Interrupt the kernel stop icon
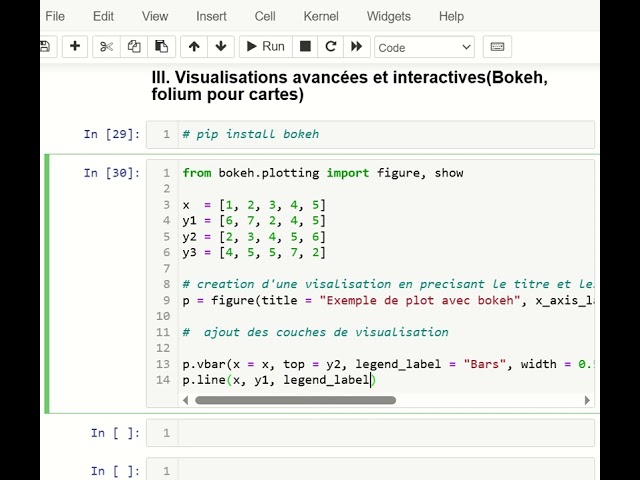This screenshot has height=480, width=640. tap(305, 47)
